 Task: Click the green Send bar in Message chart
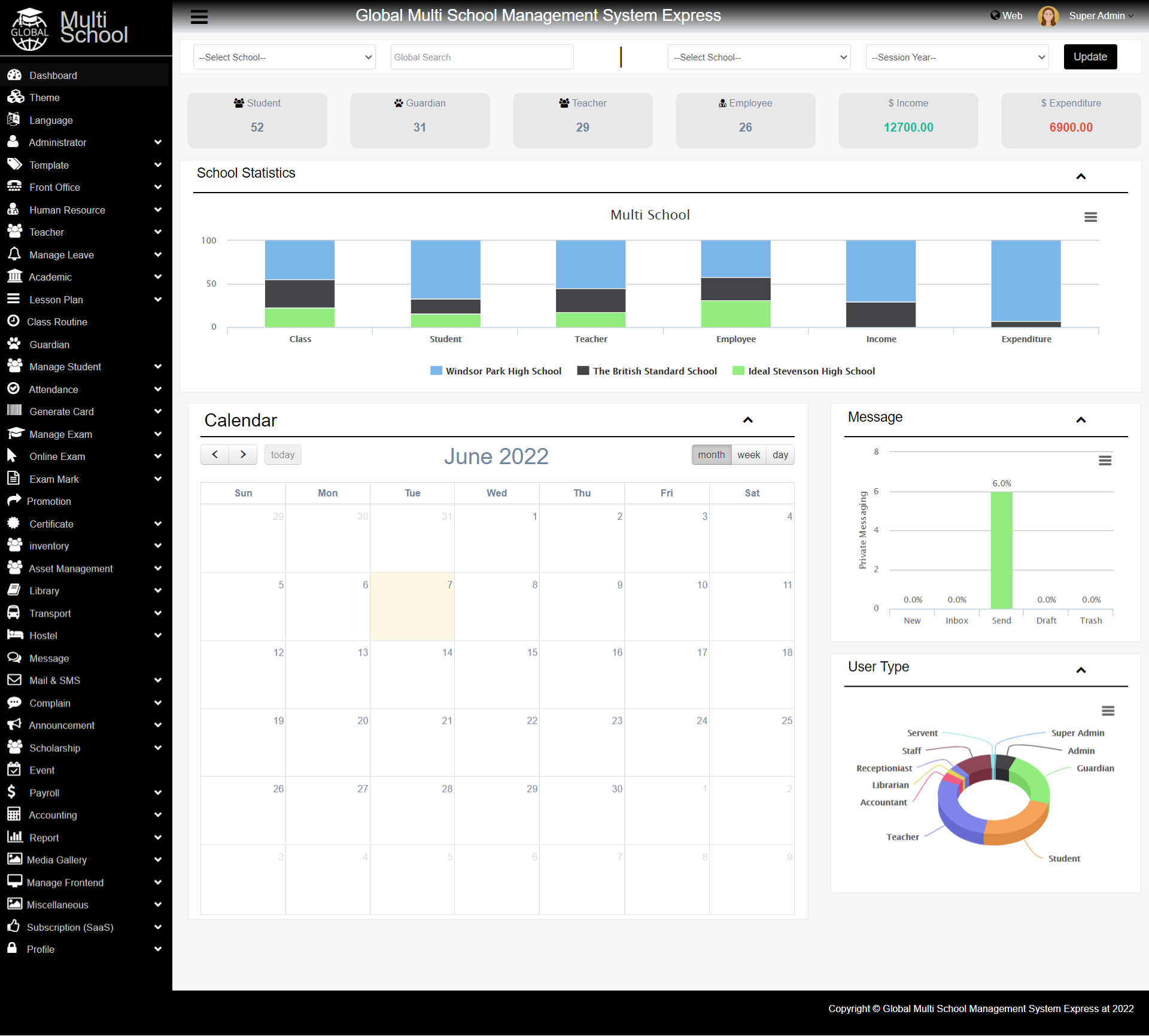click(x=1001, y=550)
